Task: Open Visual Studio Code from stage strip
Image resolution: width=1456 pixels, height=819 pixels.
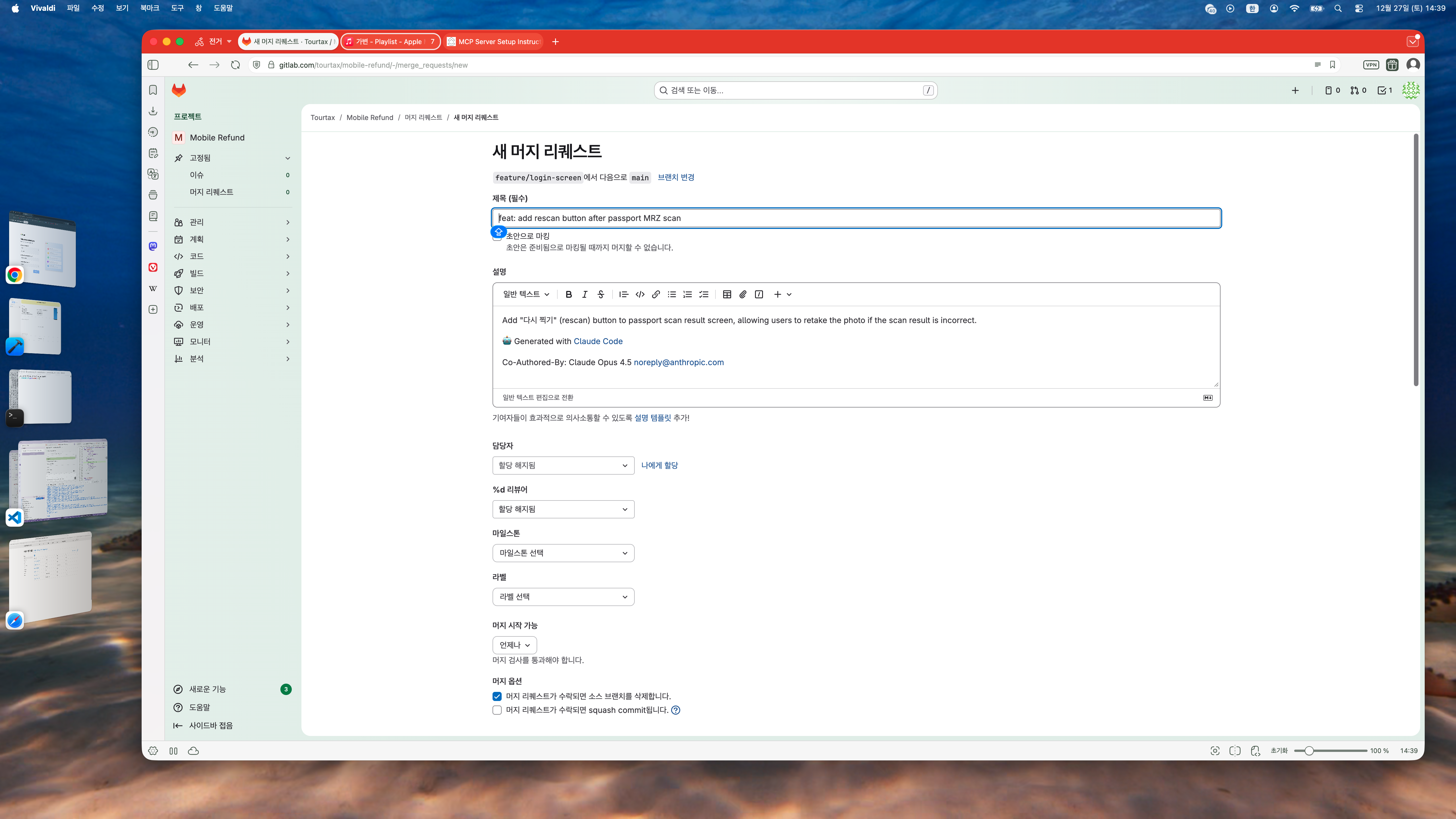Action: (15, 517)
